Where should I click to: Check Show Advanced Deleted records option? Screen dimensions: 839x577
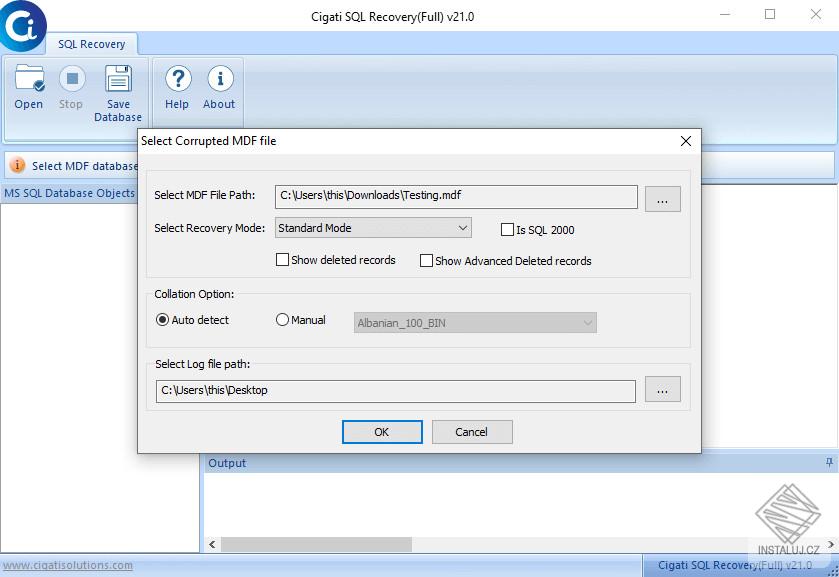(x=426, y=261)
